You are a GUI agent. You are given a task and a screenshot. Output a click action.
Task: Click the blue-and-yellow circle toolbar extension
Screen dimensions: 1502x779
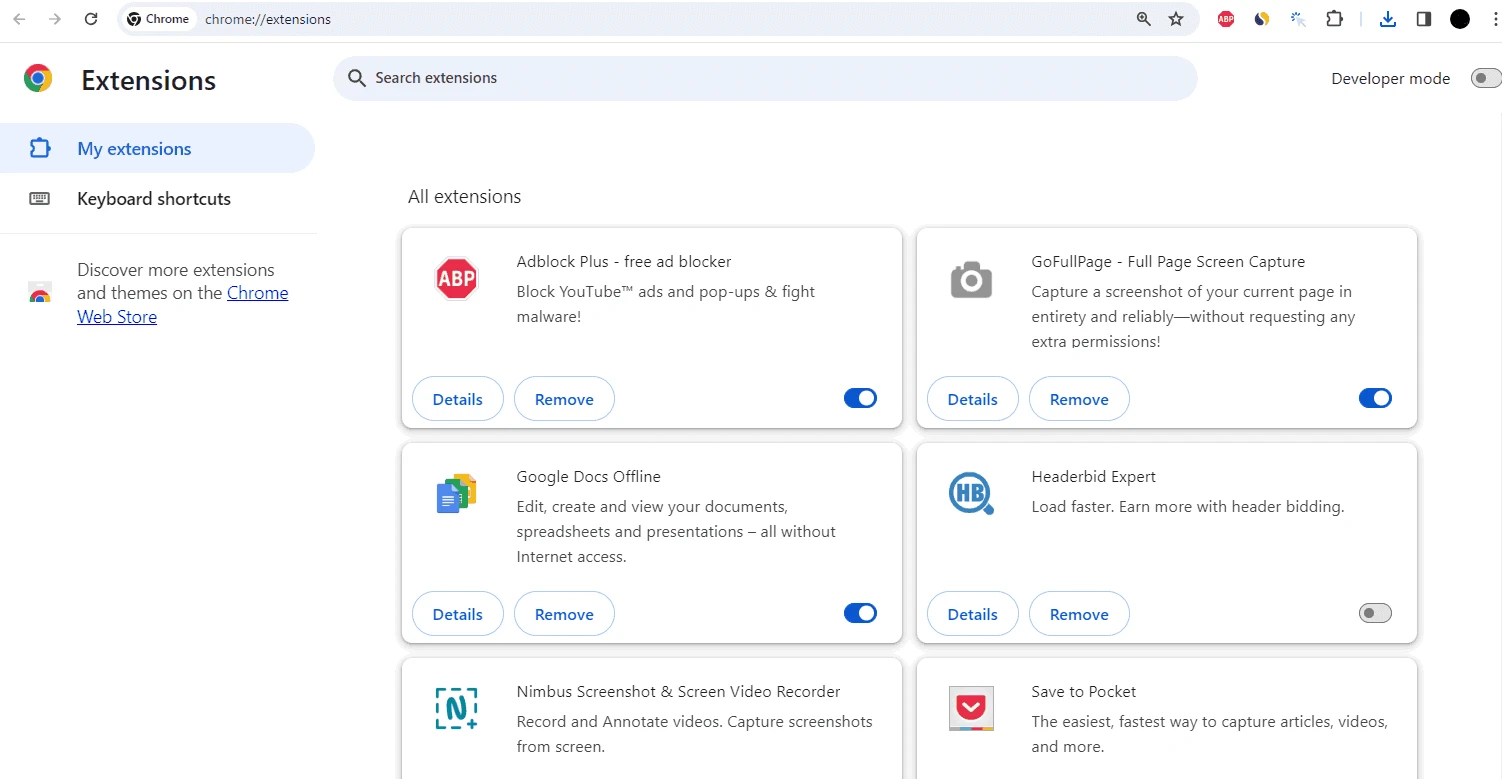point(1262,19)
